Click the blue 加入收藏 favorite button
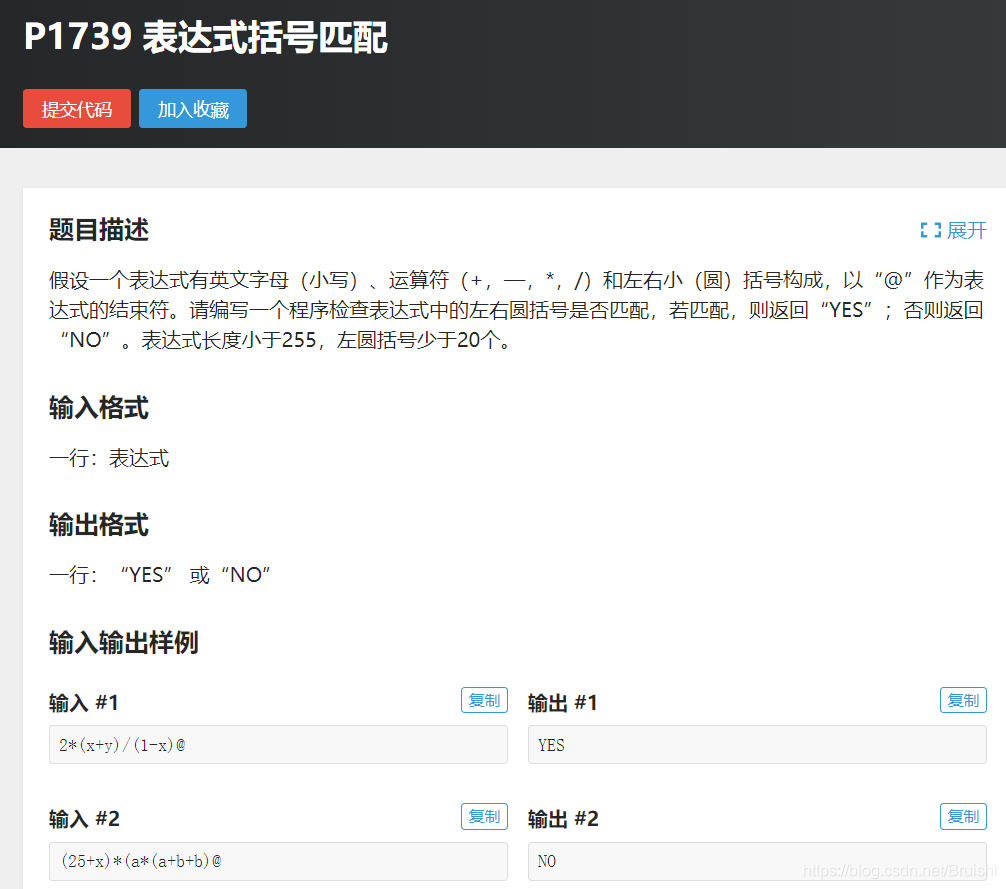 click(x=192, y=108)
